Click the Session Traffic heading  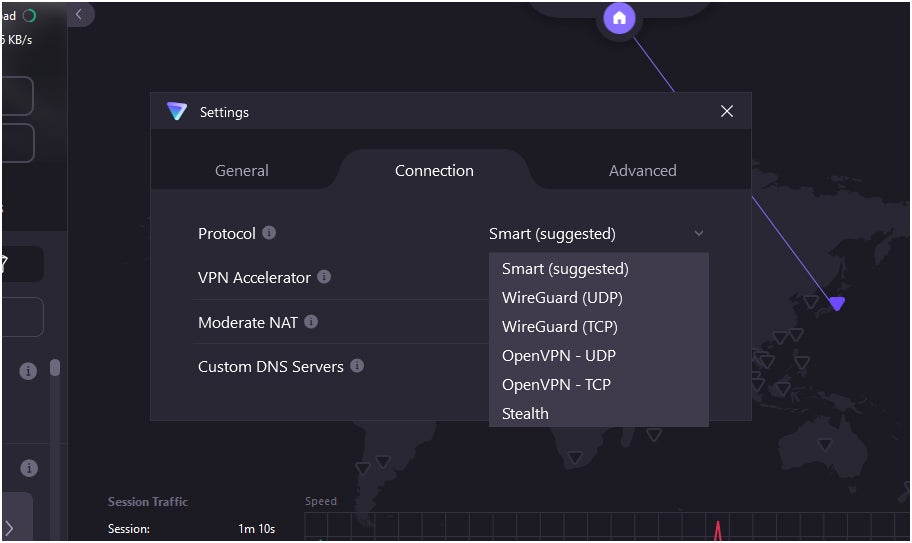pos(148,502)
